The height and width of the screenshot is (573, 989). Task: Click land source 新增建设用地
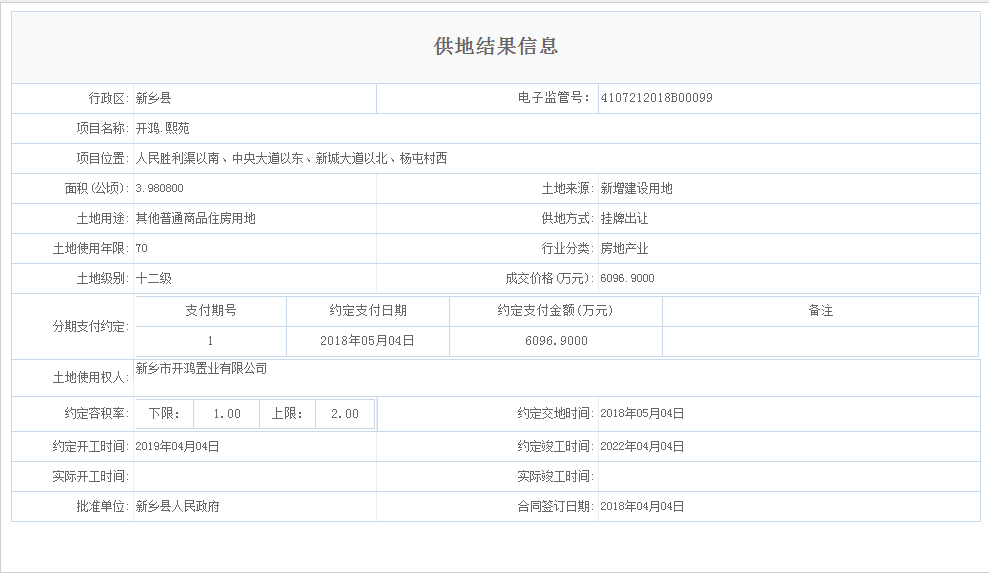636,188
